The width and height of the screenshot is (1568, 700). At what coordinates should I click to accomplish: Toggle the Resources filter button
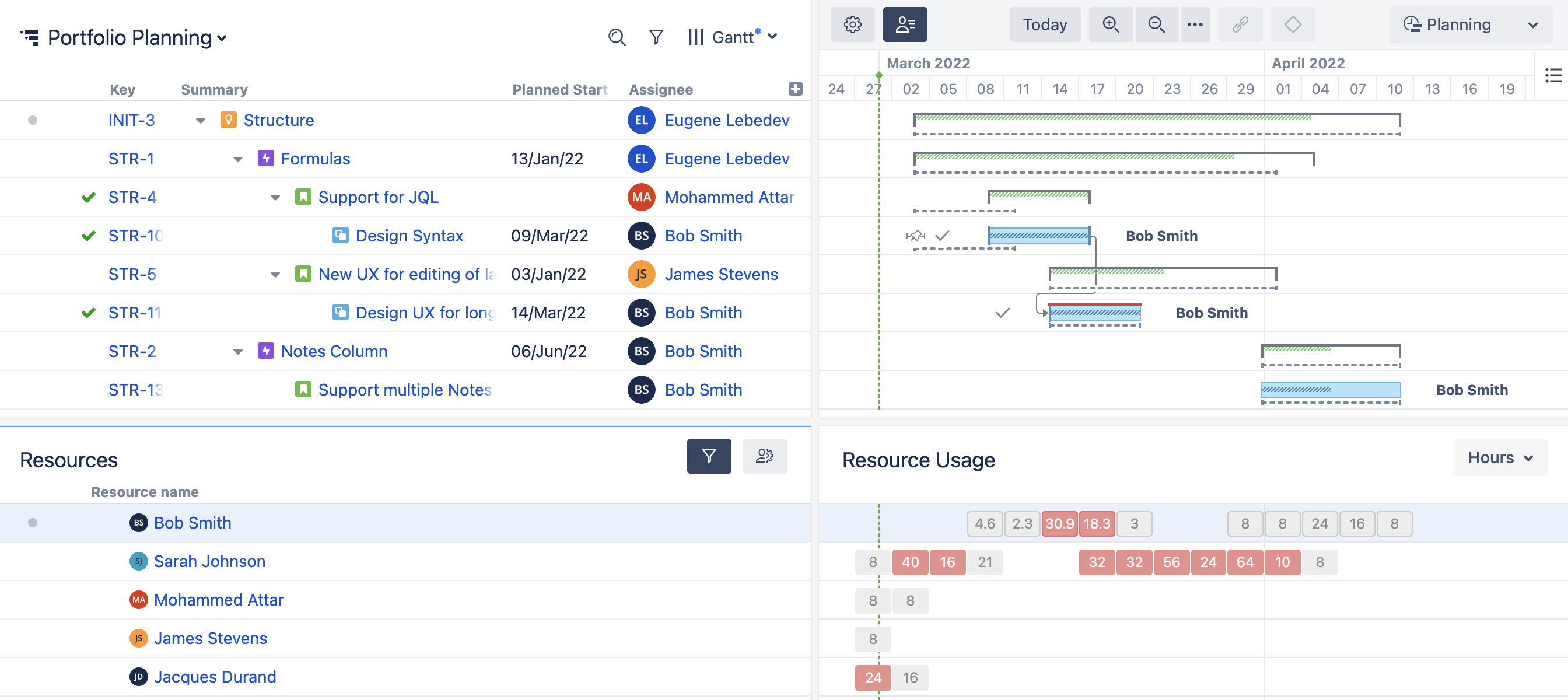tap(709, 456)
